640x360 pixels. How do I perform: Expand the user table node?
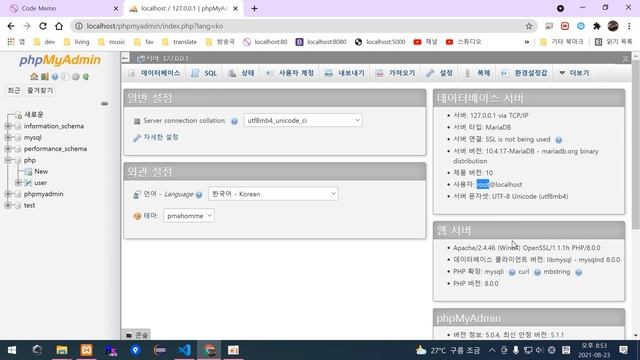point(18,182)
